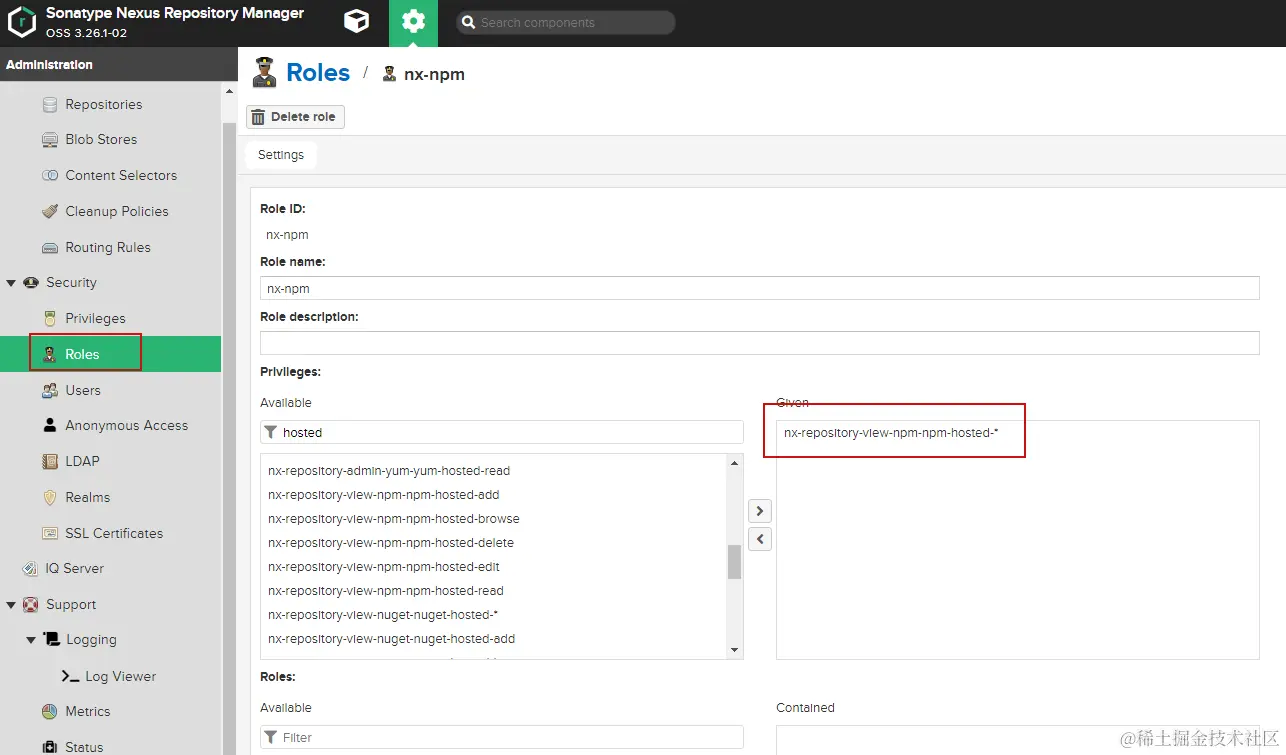This screenshot has width=1286, height=755.
Task: Select nx-repository-view-npm-npm-hosted-add privilege
Action: click(493, 495)
